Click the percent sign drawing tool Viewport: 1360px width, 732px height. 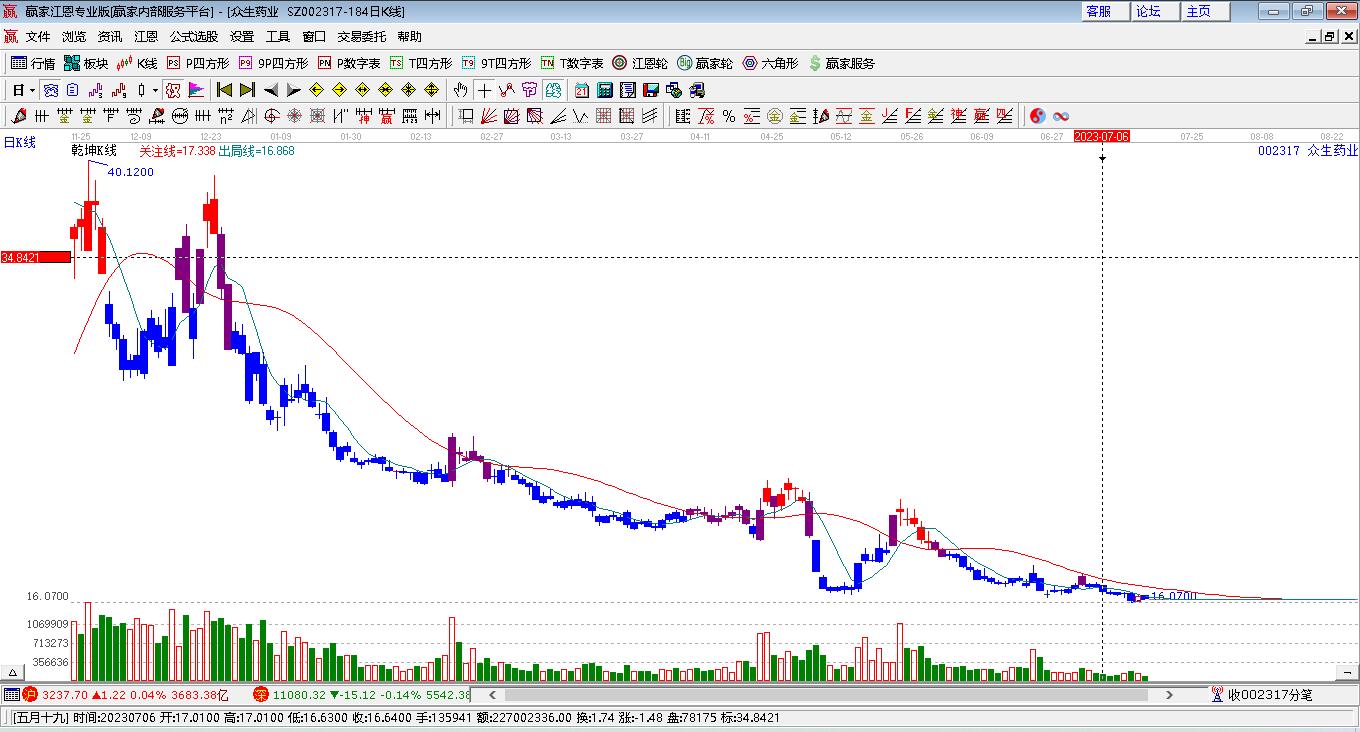tap(728, 116)
